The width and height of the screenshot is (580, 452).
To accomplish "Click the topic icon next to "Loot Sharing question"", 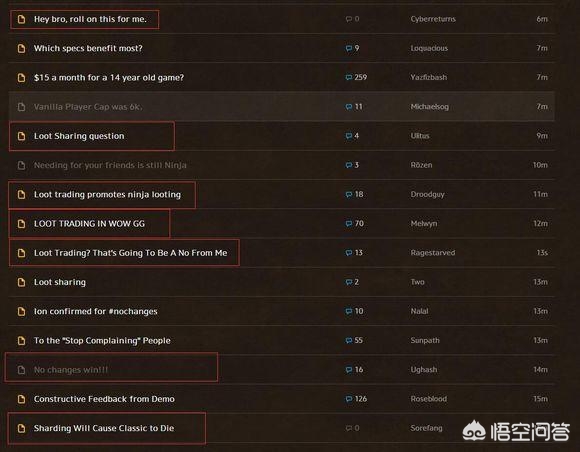I will click(21, 136).
